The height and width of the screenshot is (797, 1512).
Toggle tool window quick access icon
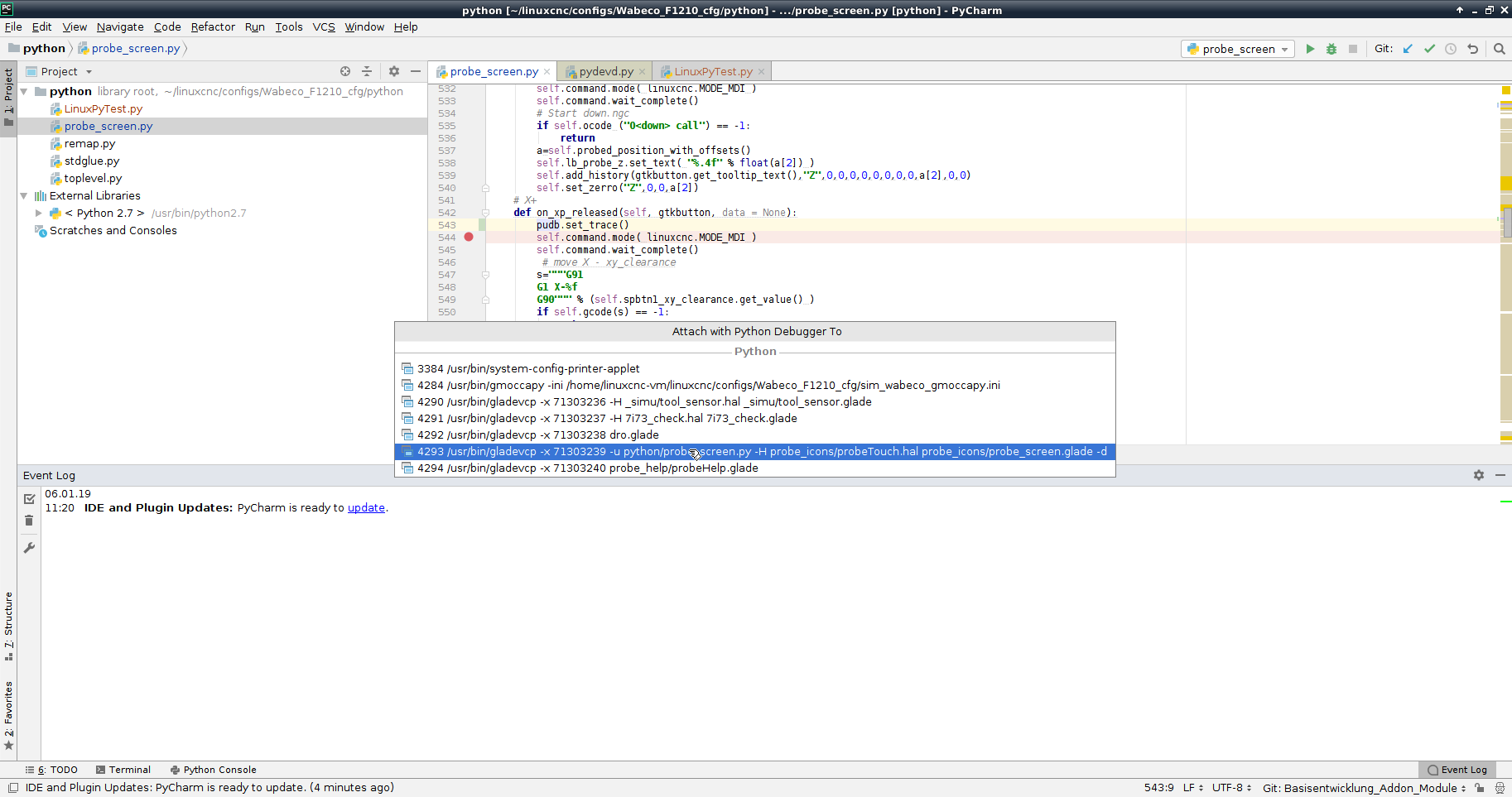13,788
